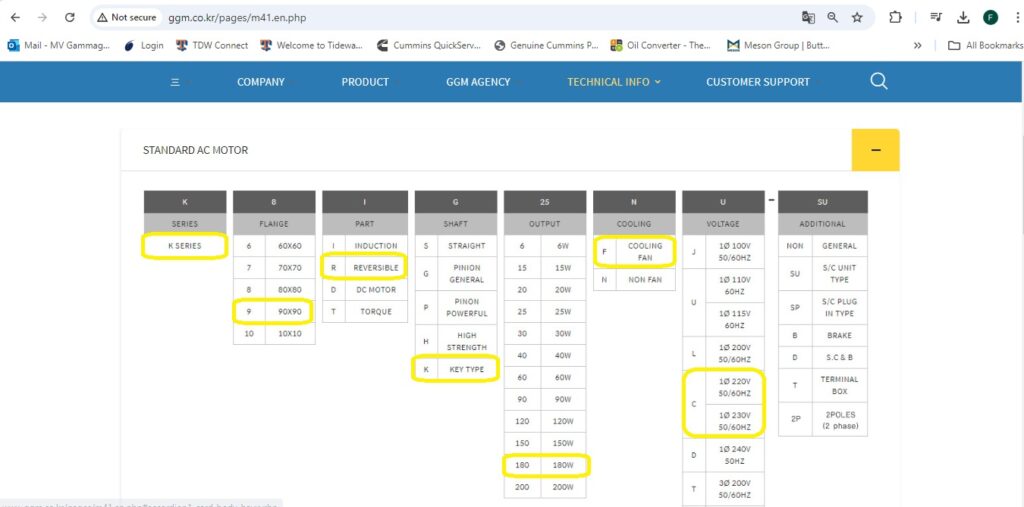
Task: Show more bookmarks via the chevron
Action: [918, 45]
